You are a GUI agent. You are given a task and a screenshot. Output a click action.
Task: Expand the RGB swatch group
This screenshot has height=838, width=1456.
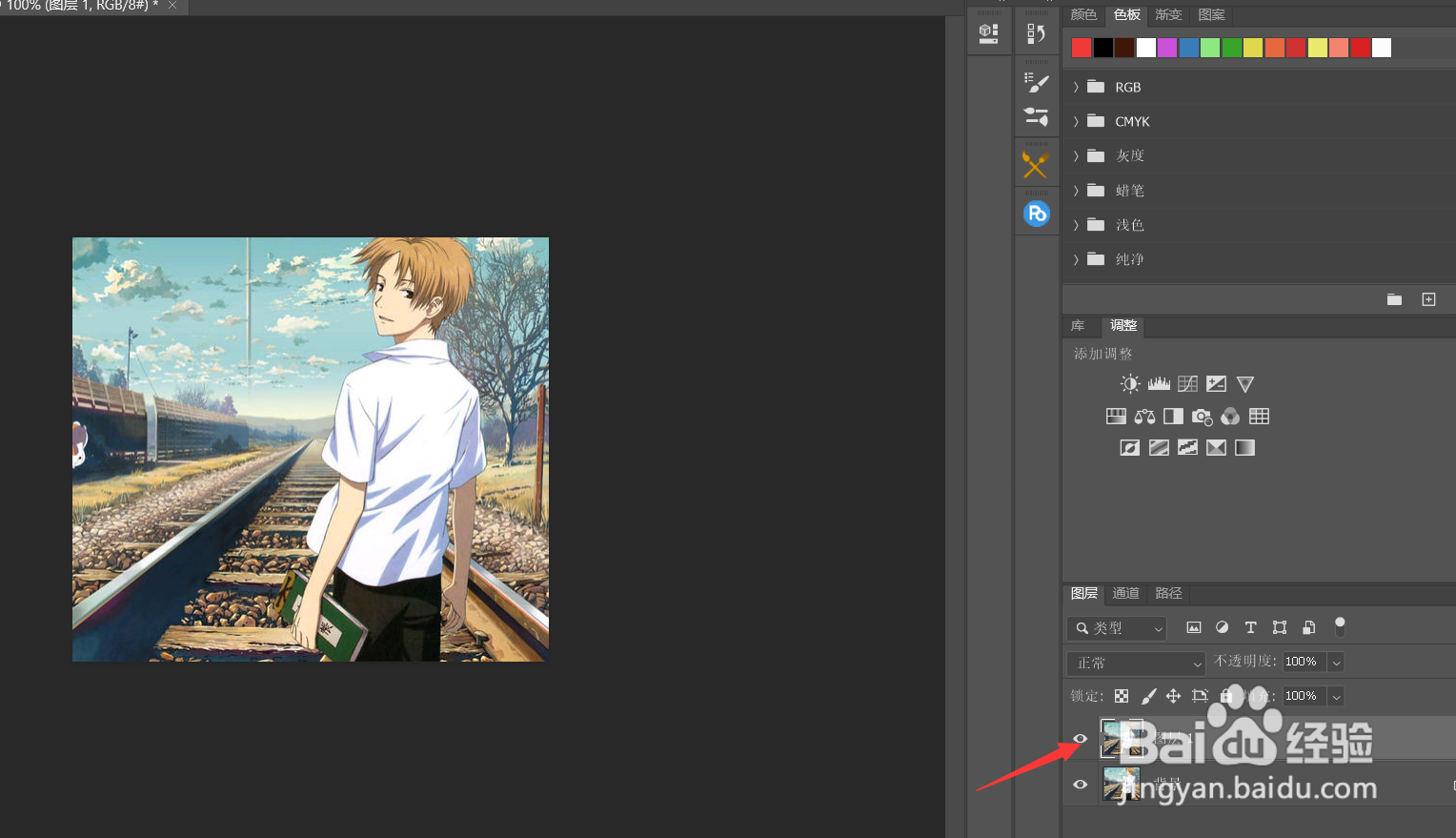point(1076,87)
